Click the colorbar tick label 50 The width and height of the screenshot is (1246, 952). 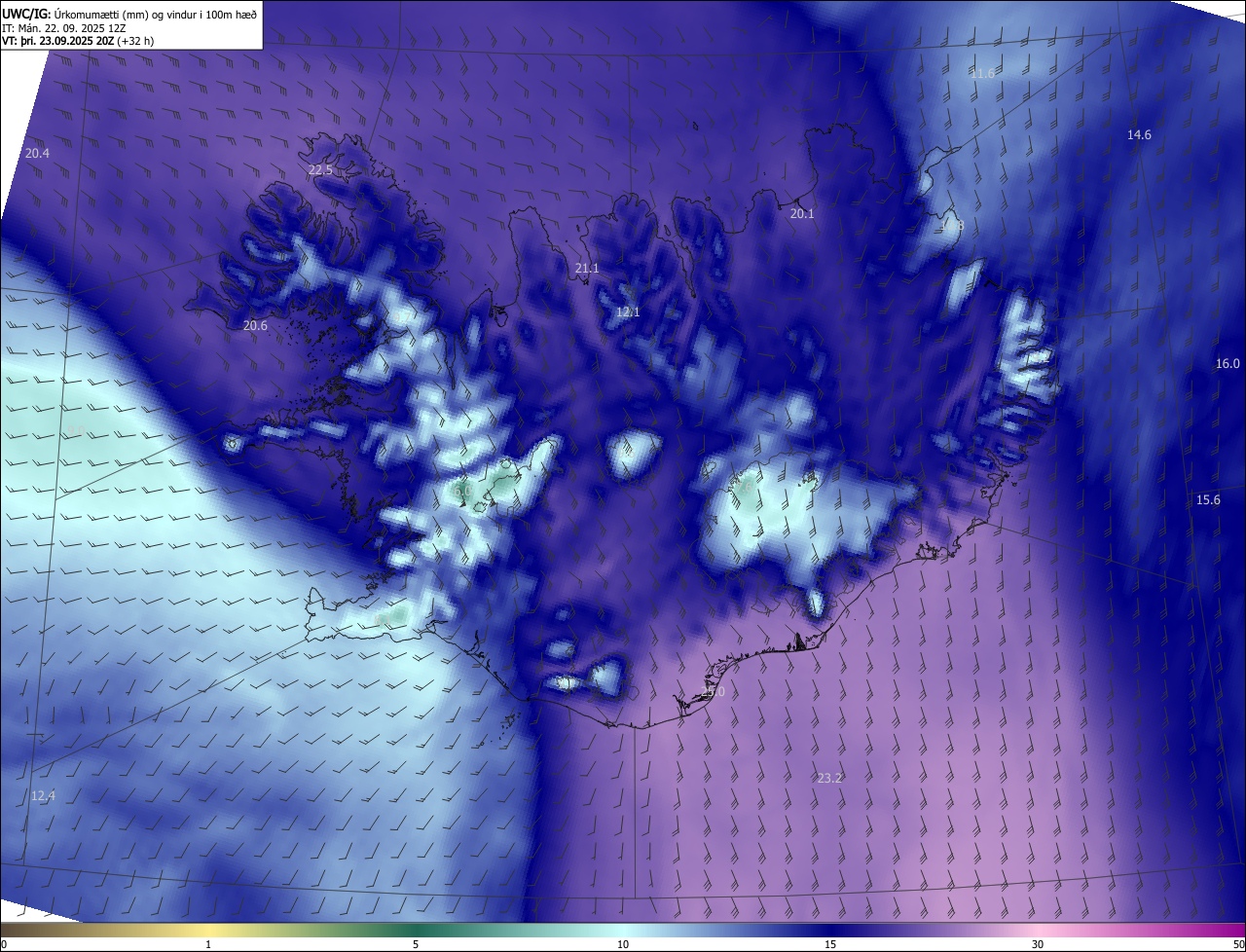tap(1238, 944)
